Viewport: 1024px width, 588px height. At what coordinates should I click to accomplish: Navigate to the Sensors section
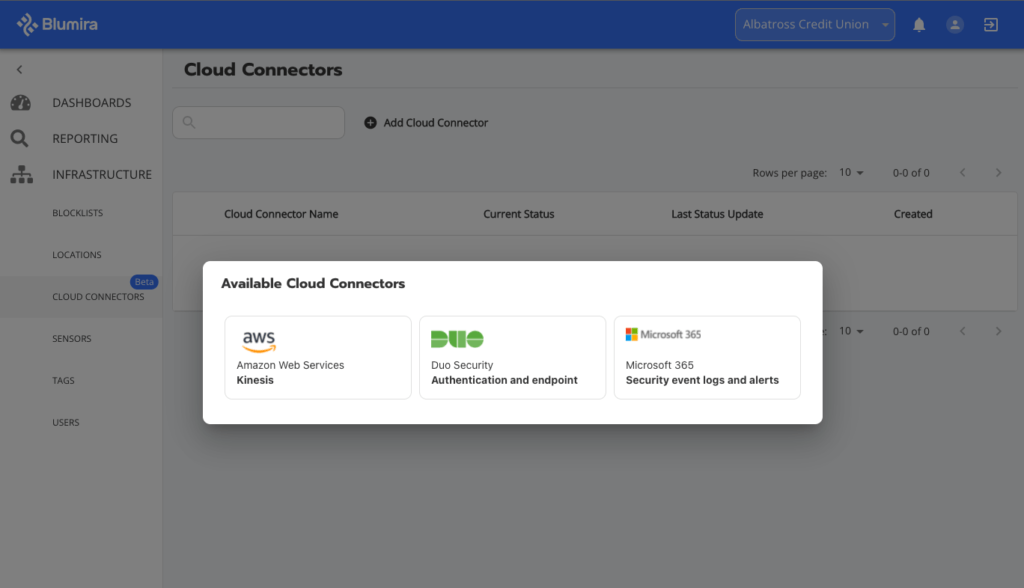(x=70, y=338)
